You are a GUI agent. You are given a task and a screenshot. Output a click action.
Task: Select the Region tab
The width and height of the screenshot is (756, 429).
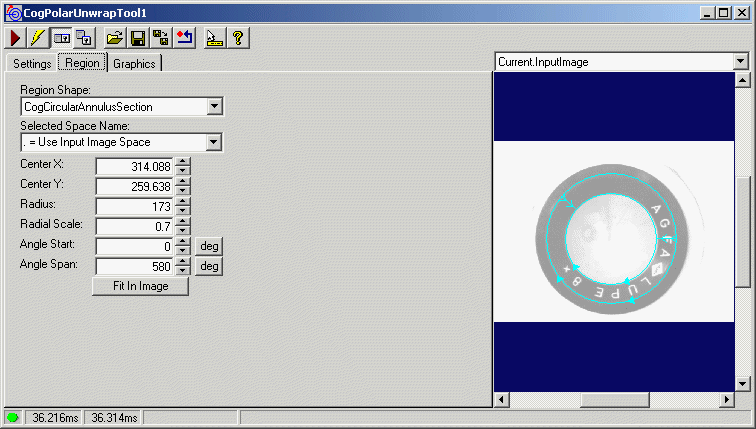(x=82, y=63)
